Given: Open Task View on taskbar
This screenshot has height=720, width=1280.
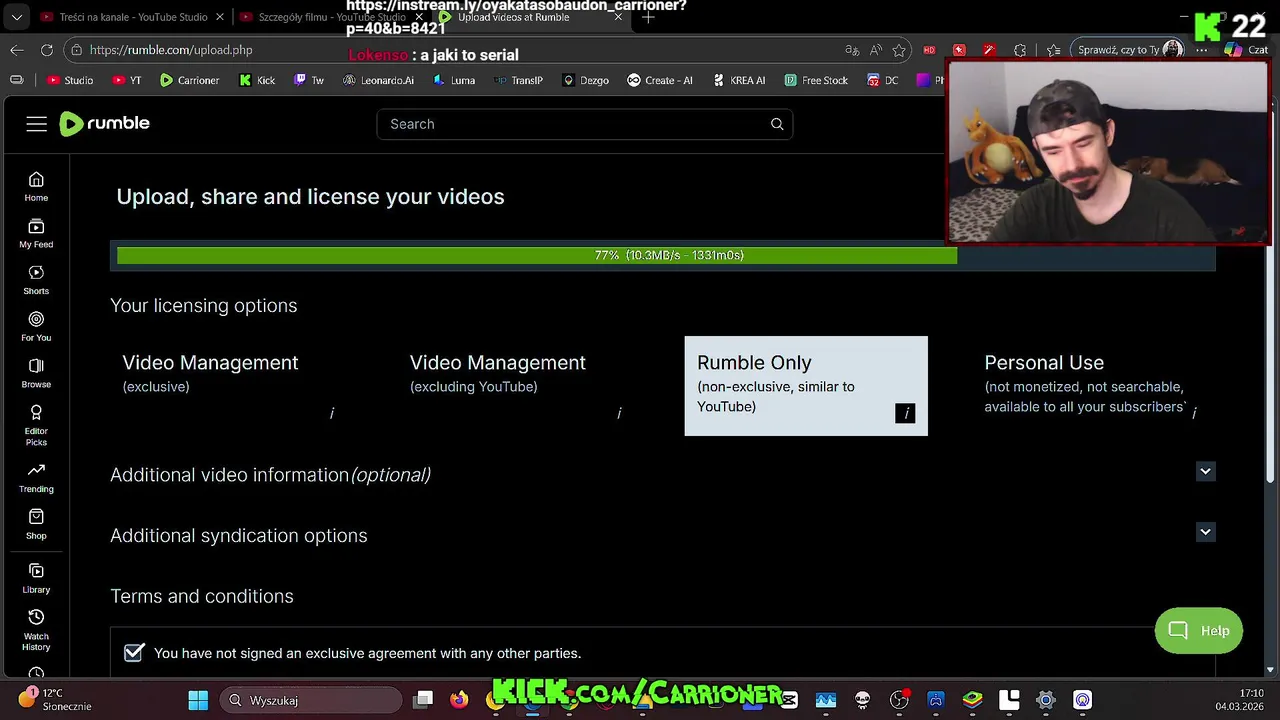Looking at the screenshot, I should point(424,700).
